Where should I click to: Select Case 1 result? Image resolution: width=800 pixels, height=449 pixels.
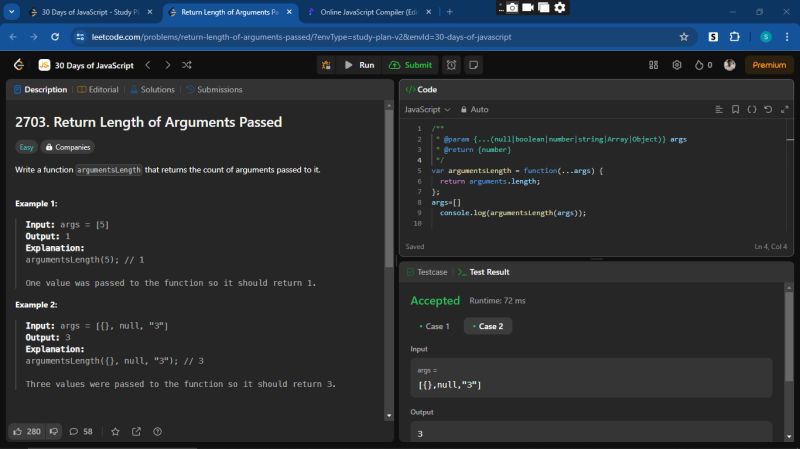click(x=434, y=326)
